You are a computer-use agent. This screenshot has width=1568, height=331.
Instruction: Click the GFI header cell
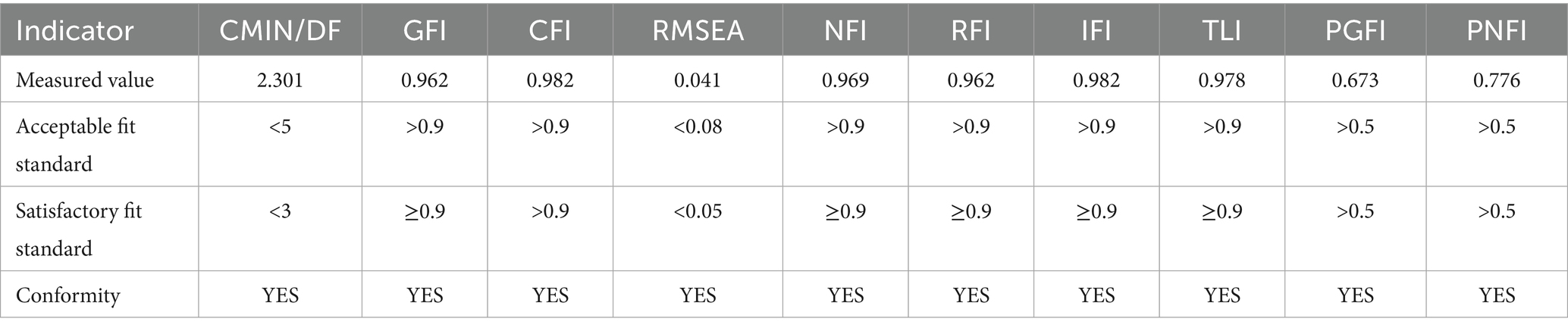(425, 31)
